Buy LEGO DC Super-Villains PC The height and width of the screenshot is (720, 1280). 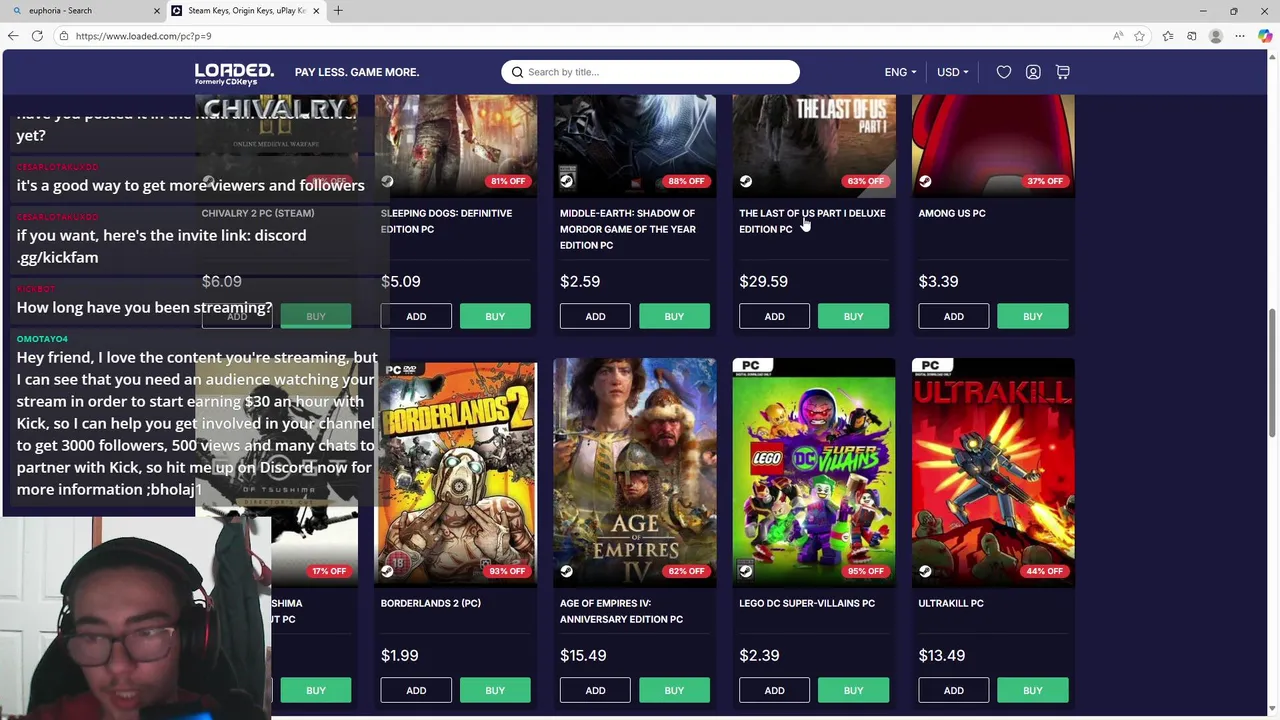point(853,690)
